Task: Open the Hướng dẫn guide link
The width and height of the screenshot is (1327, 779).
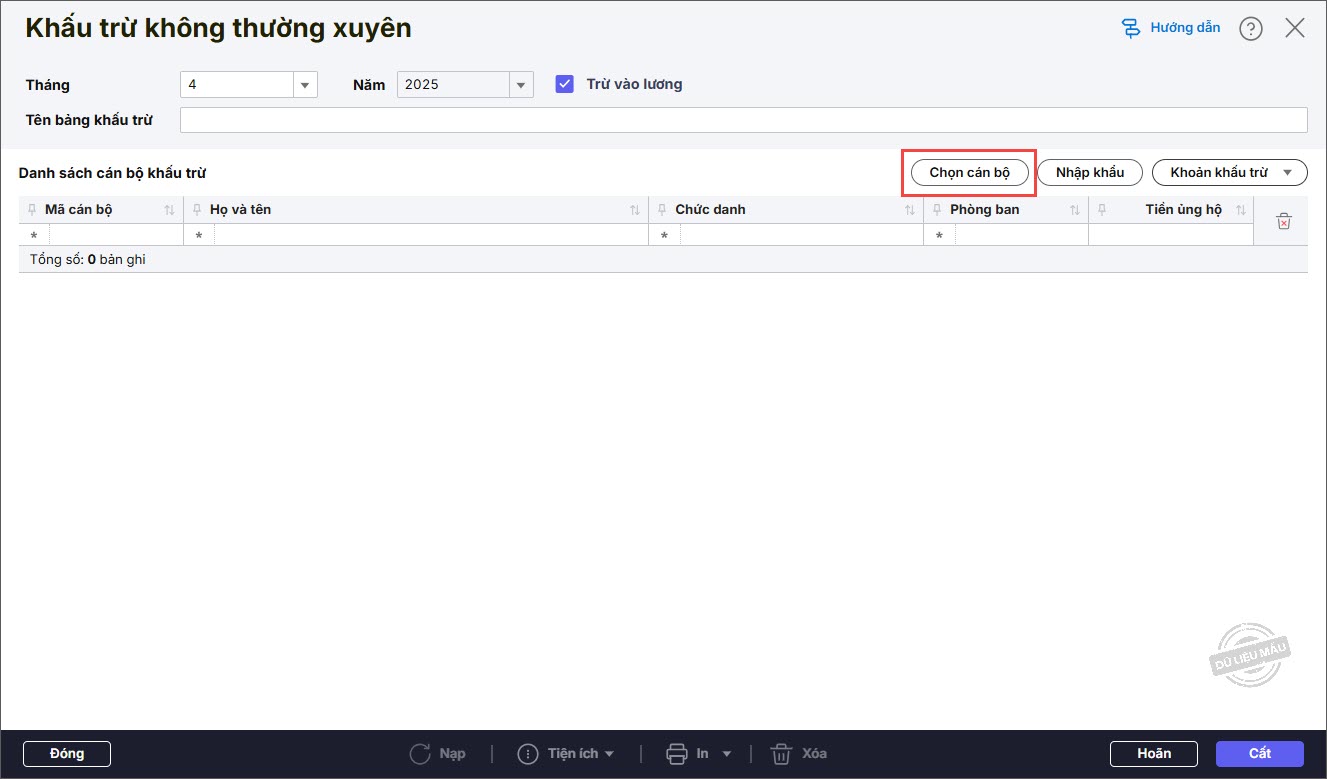Action: click(1171, 28)
